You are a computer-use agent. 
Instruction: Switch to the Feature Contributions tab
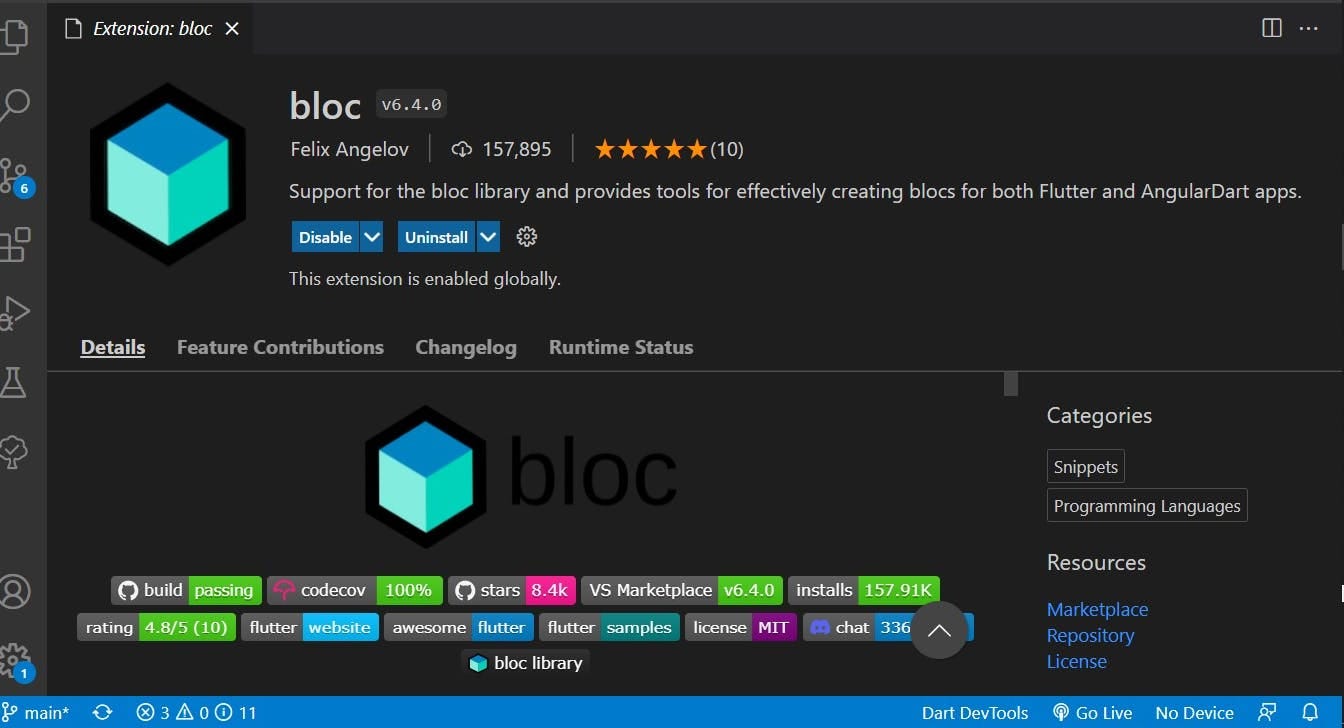point(280,347)
